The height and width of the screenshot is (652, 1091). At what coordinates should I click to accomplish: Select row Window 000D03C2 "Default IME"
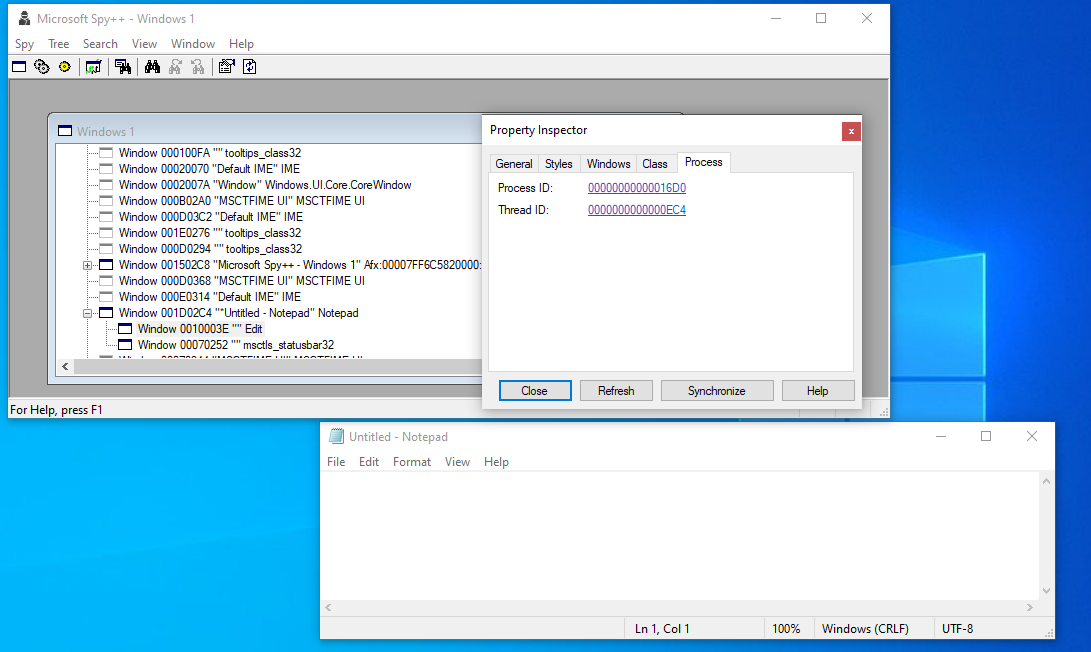pyautogui.click(x=210, y=217)
